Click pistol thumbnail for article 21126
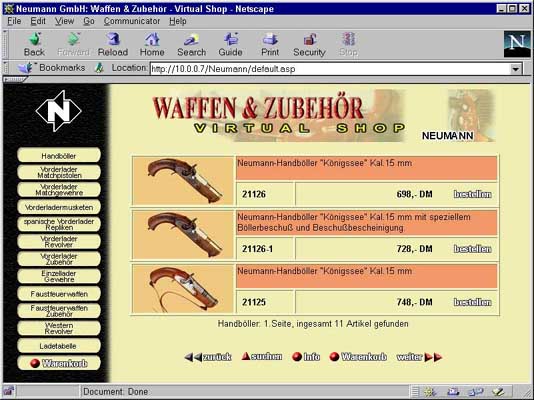The height and width of the screenshot is (400, 534). tap(183, 180)
